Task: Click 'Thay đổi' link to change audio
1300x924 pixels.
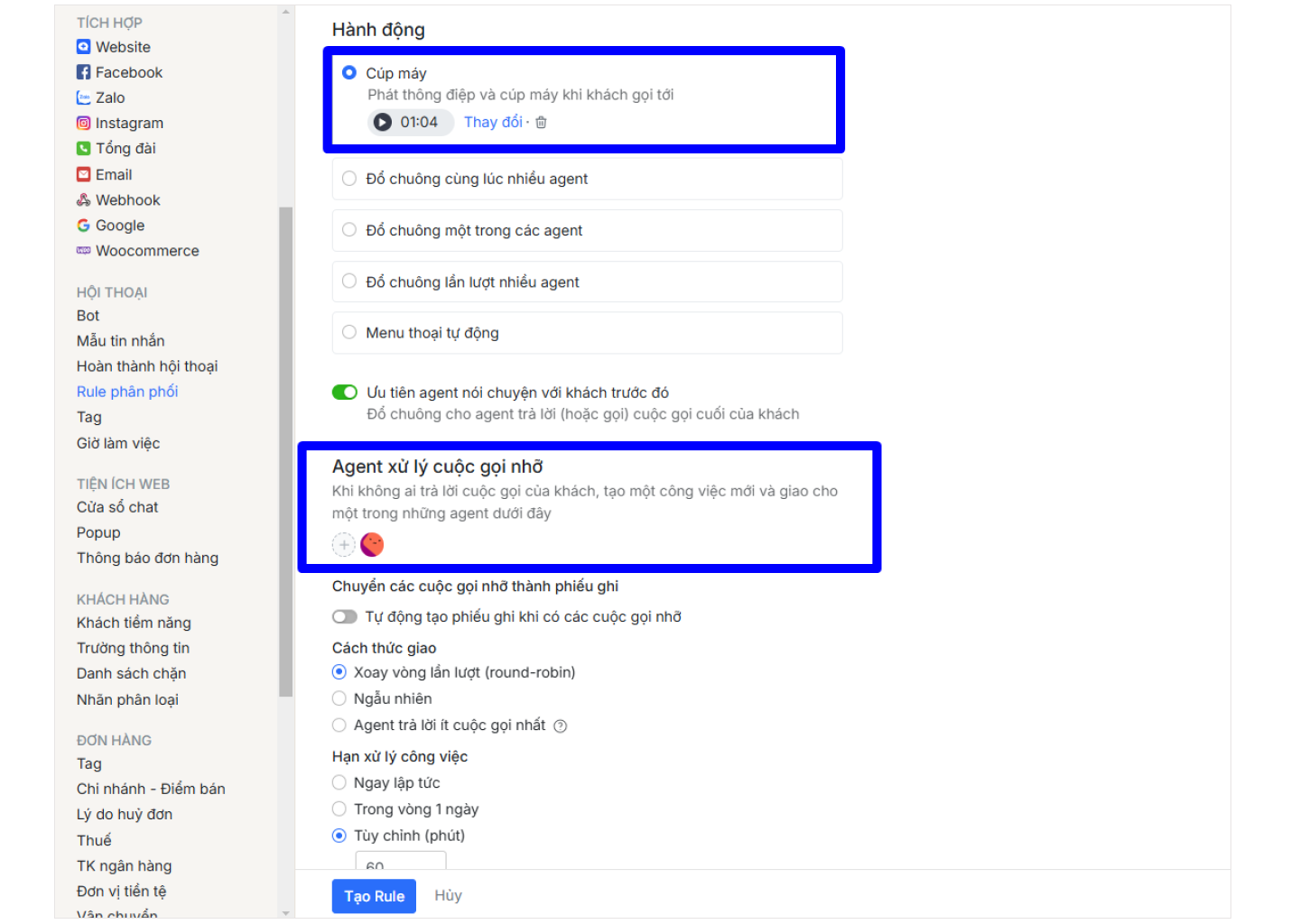Action: coord(493,123)
